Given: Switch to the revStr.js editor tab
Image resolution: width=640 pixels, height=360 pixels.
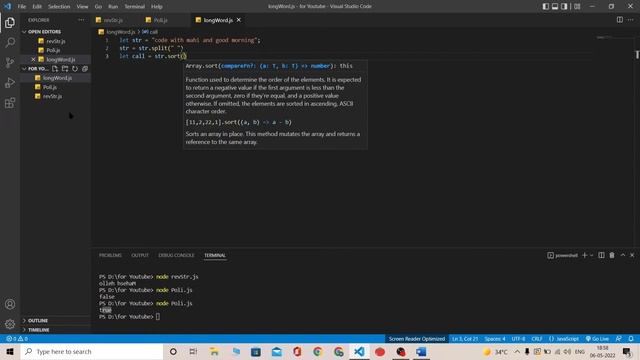Looking at the screenshot, I should click(113, 20).
